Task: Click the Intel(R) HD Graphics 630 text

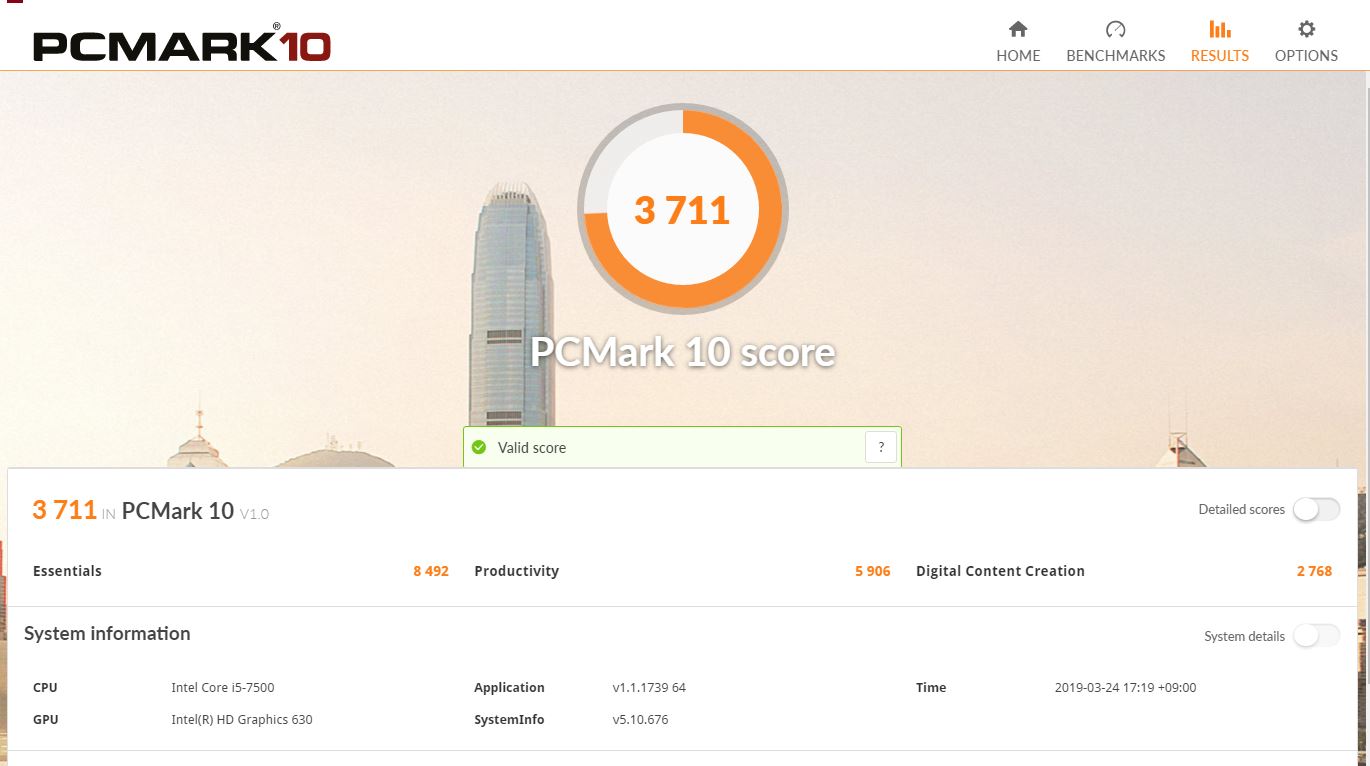Action: click(x=242, y=719)
